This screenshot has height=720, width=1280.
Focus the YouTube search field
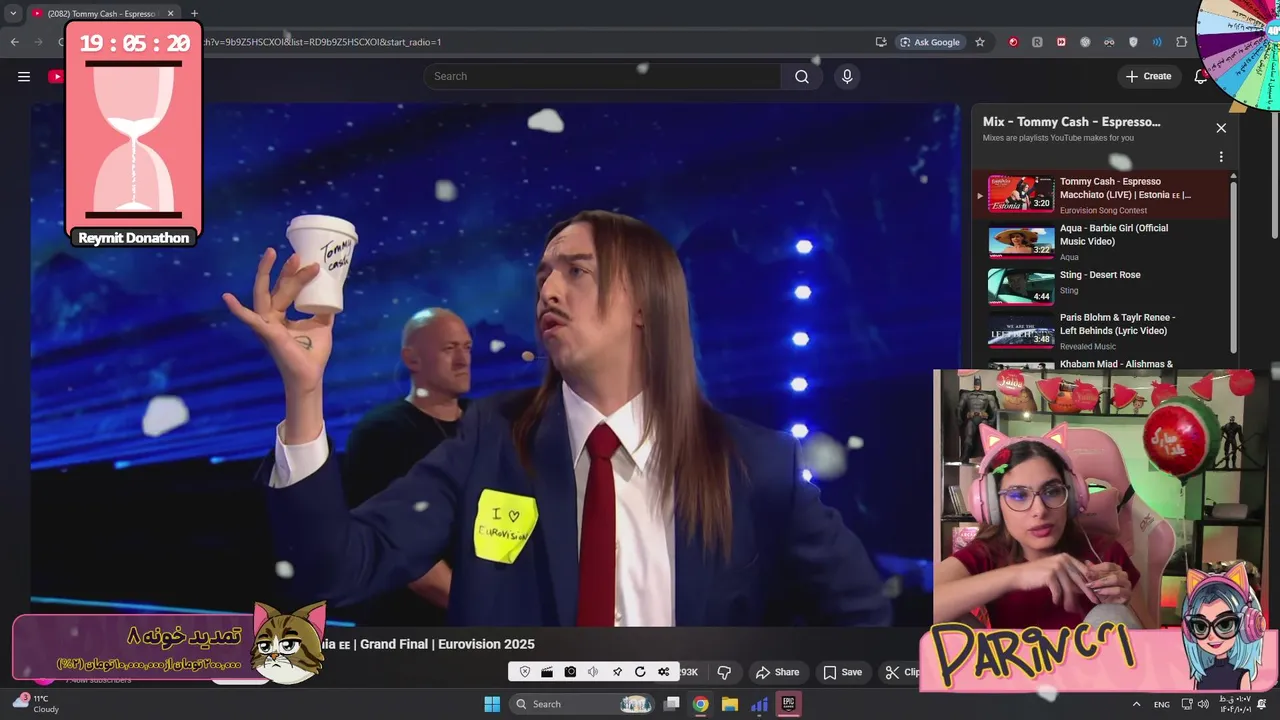(602, 76)
